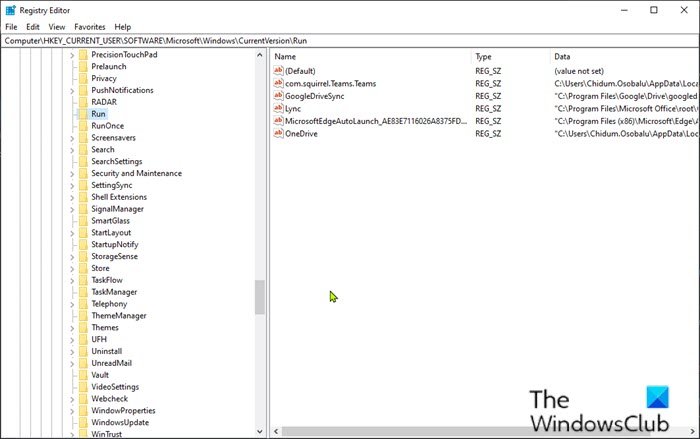Select the OneDrive value name
This screenshot has height=439, width=700.
(301, 134)
